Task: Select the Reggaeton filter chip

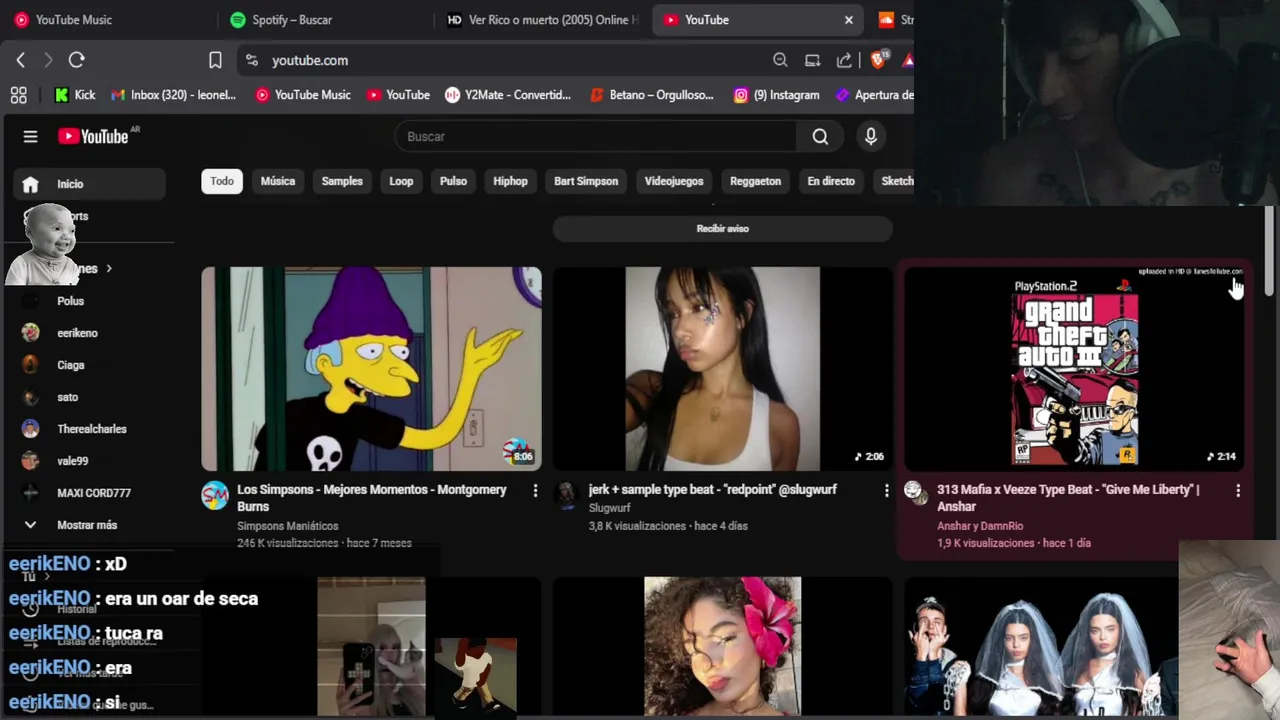Action: point(755,181)
